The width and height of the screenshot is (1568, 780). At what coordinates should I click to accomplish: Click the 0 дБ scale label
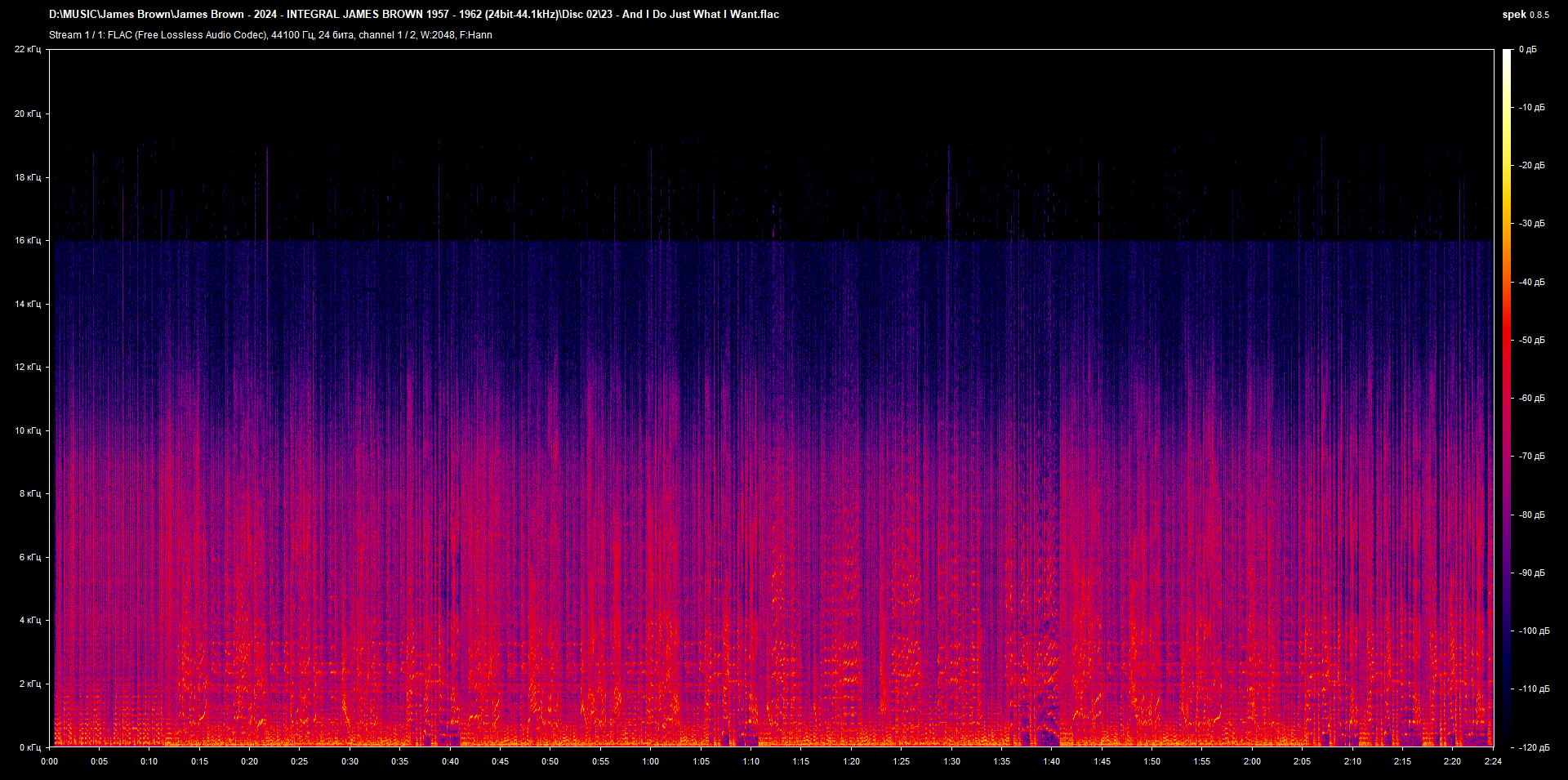pos(1527,50)
